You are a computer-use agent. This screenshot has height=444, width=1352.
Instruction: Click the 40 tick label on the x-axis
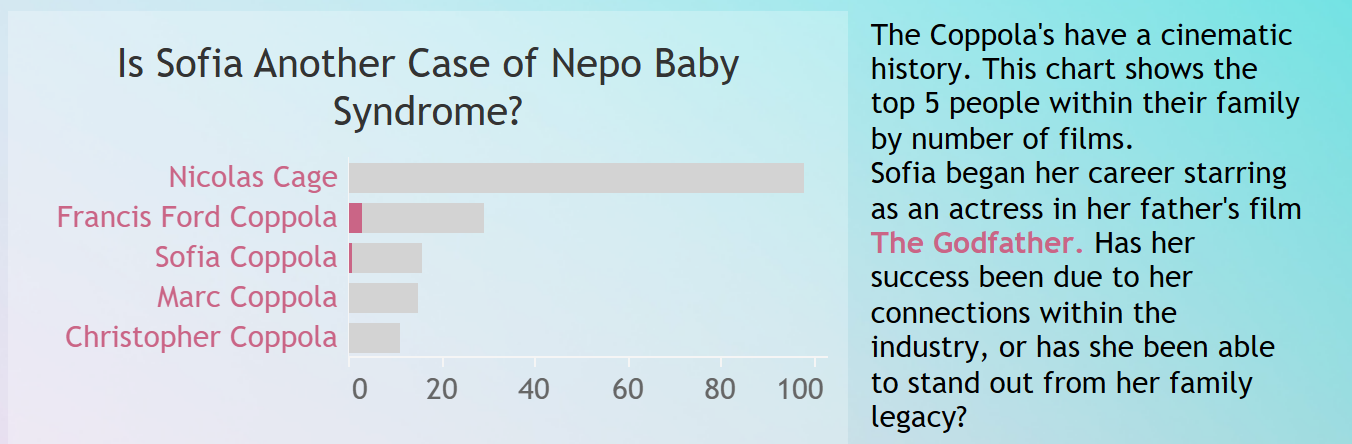coord(535,389)
